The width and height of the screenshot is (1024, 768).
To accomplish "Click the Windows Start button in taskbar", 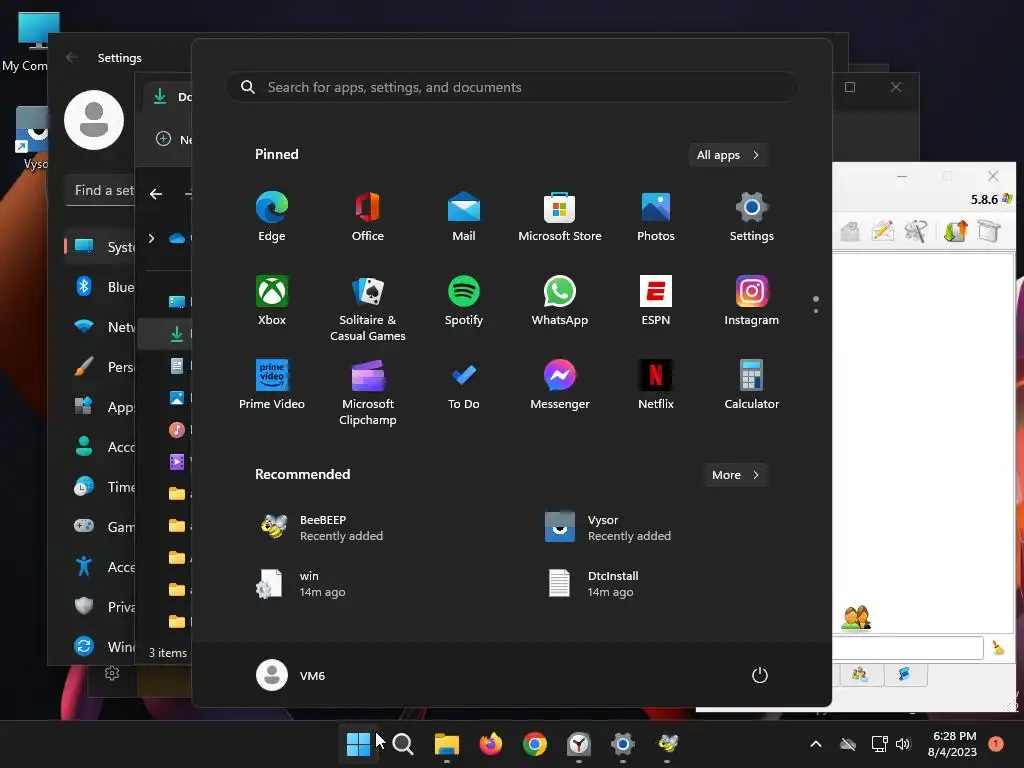I will (x=358, y=744).
